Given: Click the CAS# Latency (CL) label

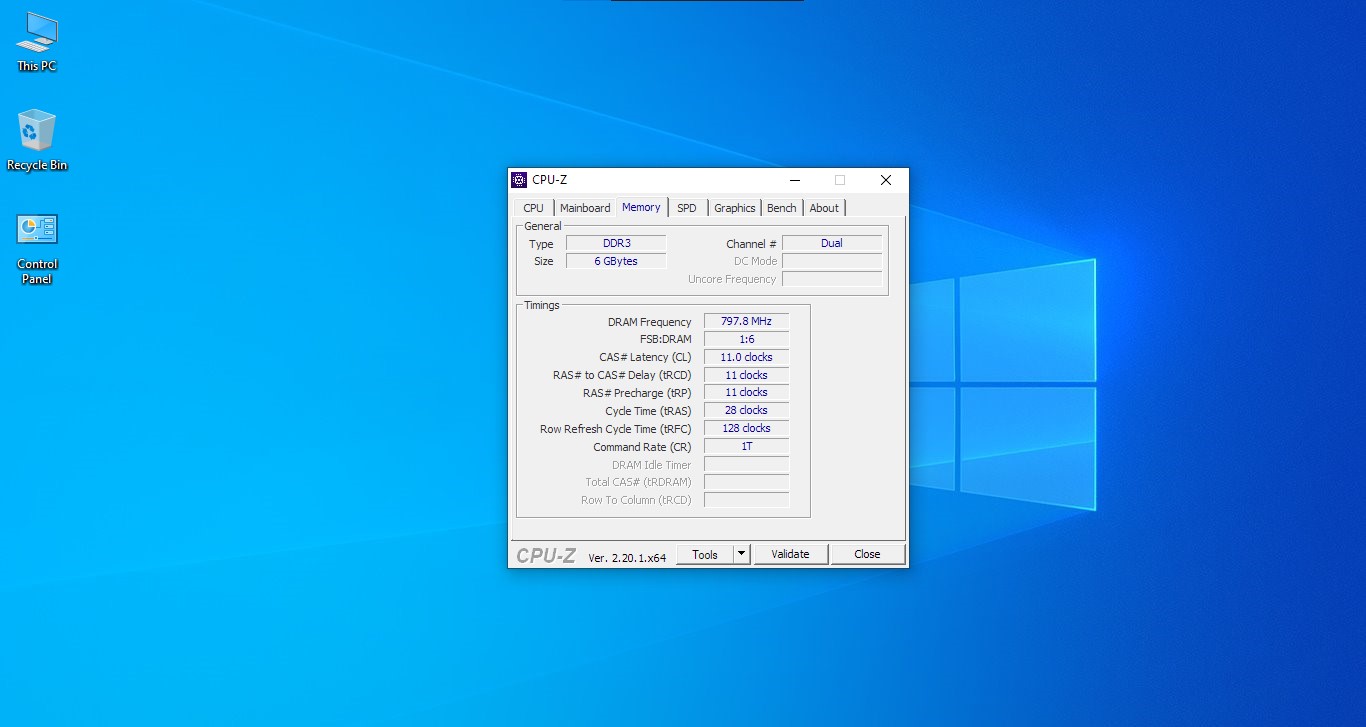Looking at the screenshot, I should pyautogui.click(x=645, y=357).
